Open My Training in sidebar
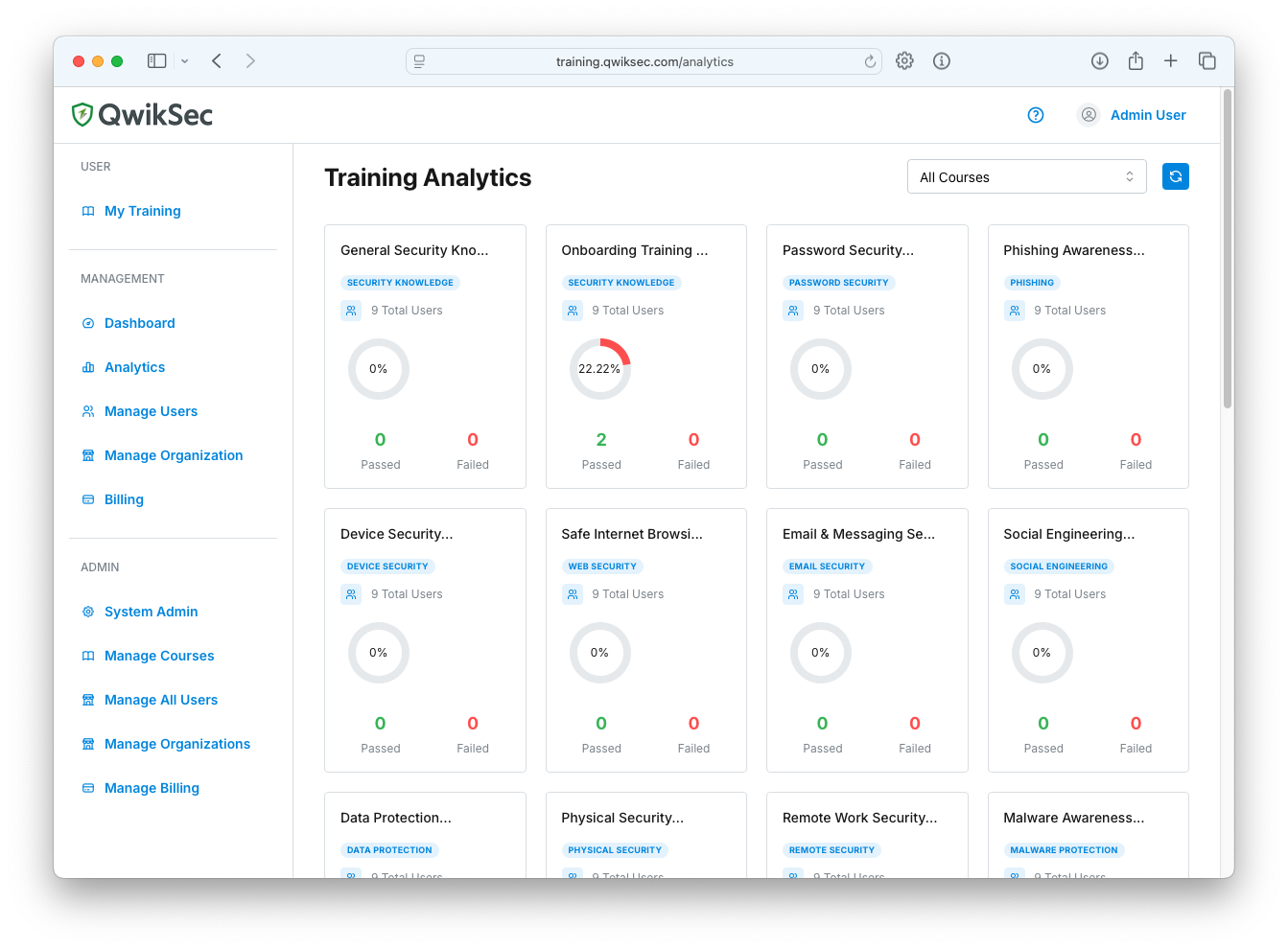The width and height of the screenshot is (1288, 949). tap(143, 211)
